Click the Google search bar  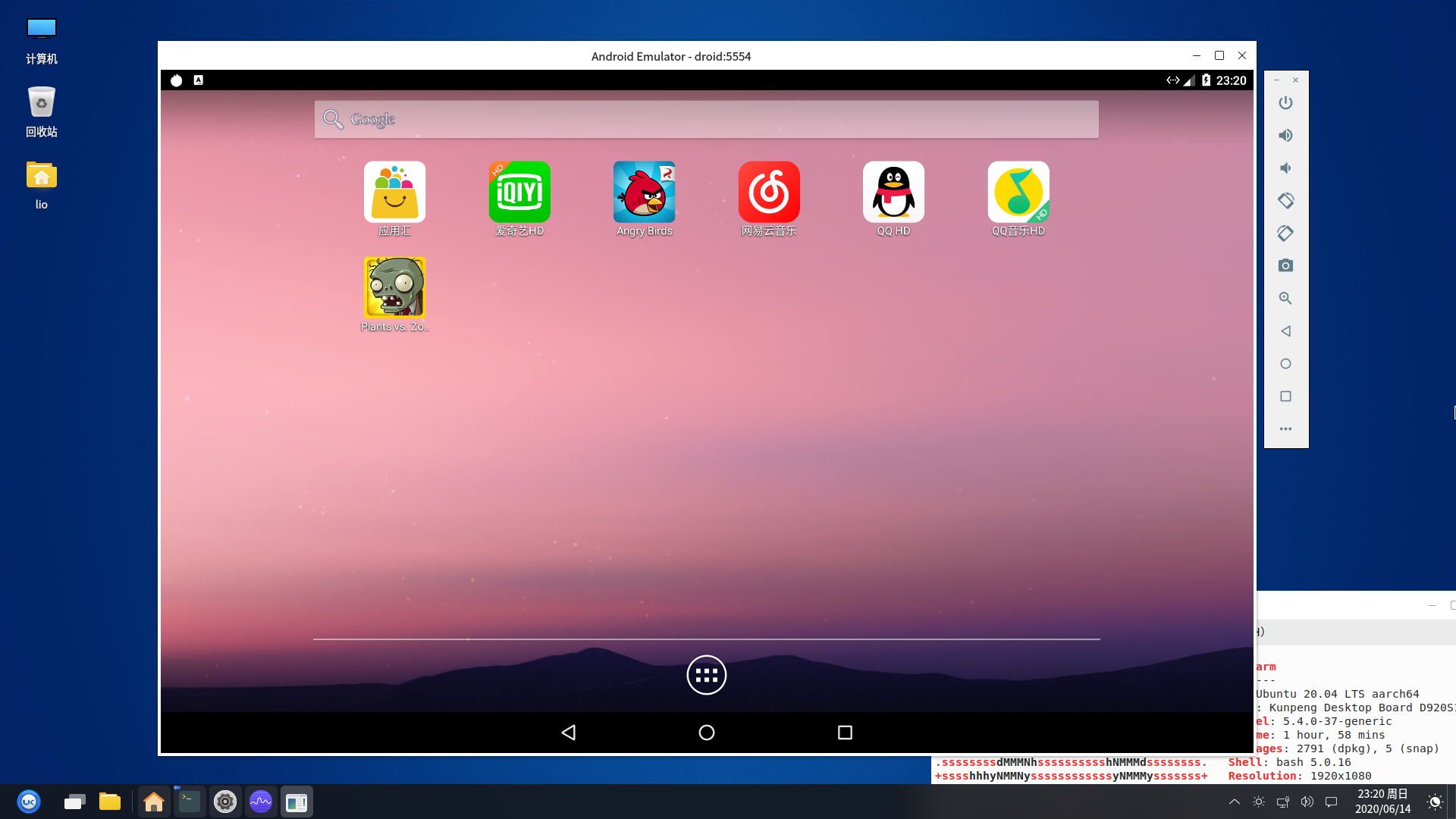(x=706, y=119)
